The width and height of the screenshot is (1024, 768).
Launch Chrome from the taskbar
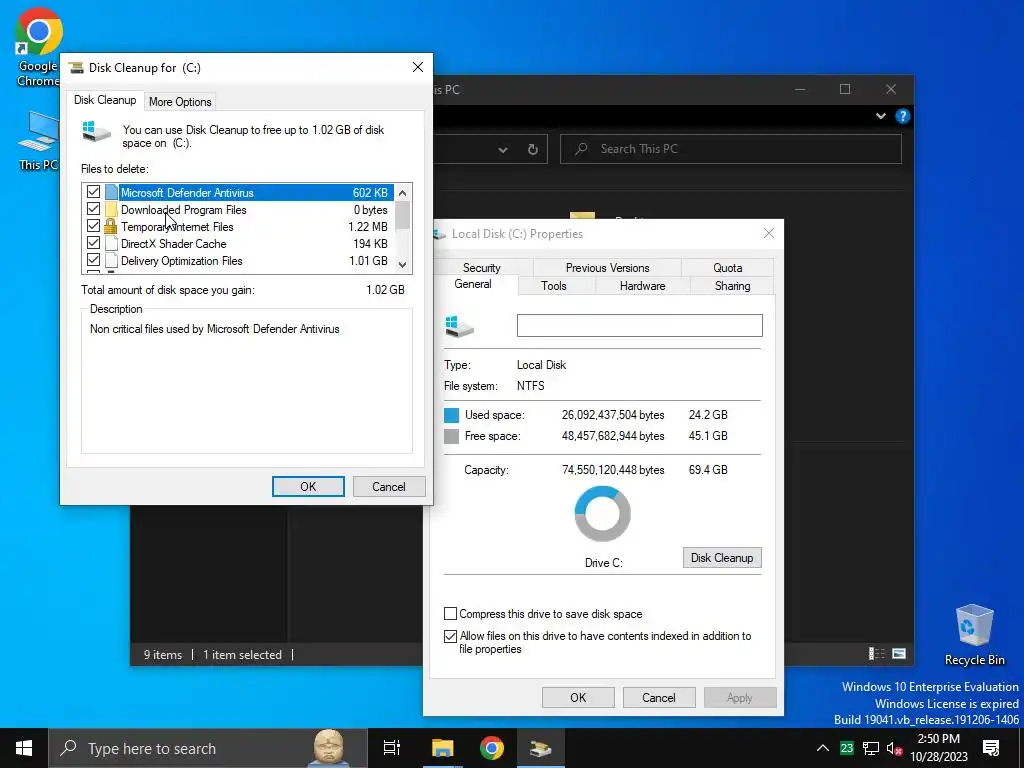[492, 748]
